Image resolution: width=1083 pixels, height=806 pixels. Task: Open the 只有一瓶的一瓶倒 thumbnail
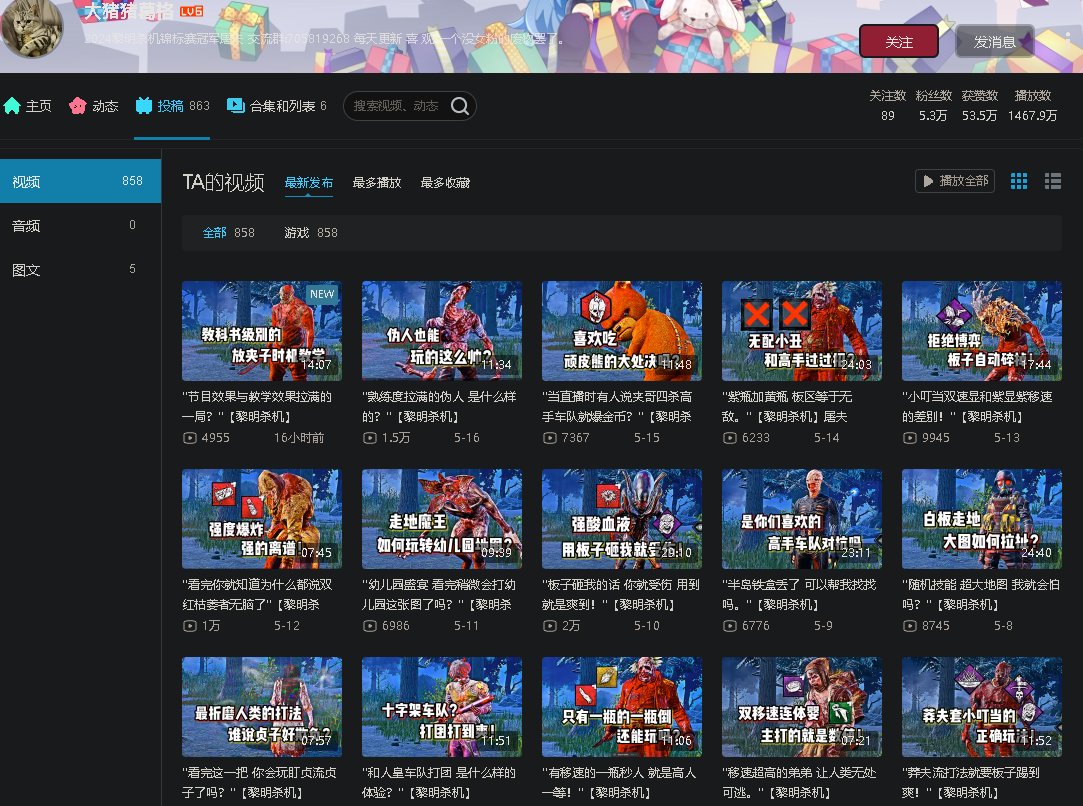click(622, 707)
